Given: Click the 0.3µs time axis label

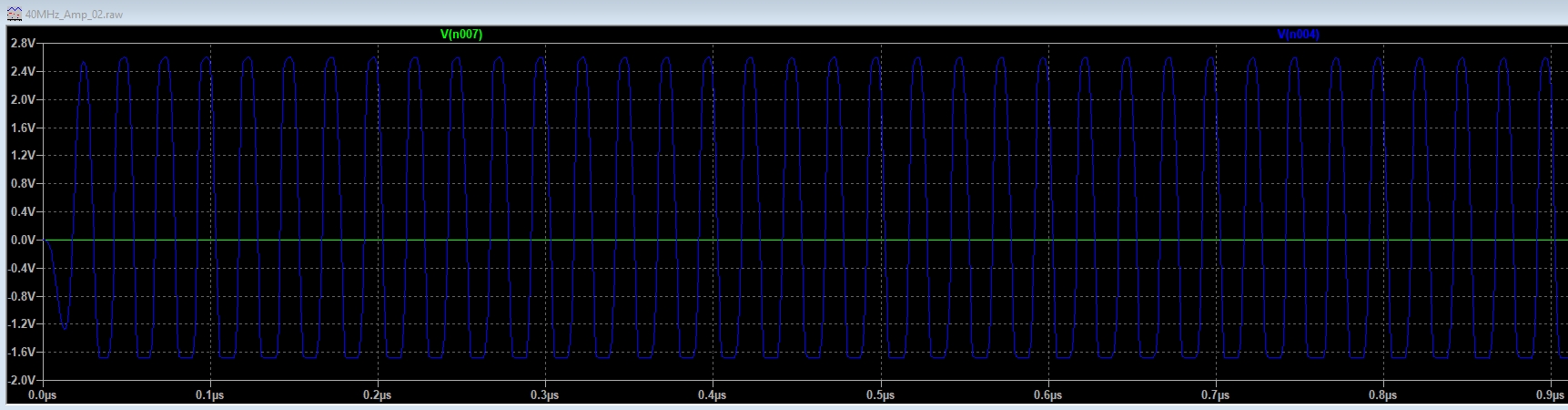Looking at the screenshot, I should pyautogui.click(x=545, y=395).
